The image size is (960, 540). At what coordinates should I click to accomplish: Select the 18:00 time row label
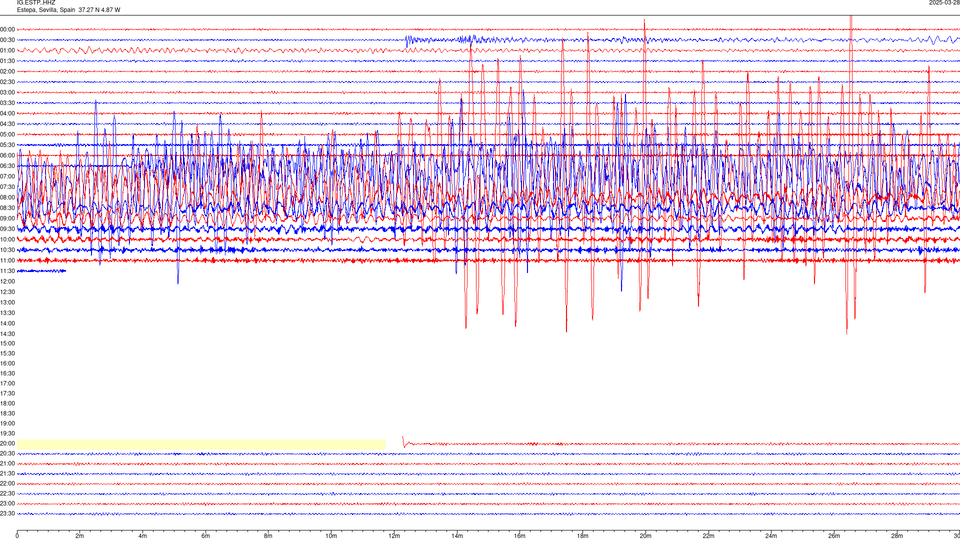click(7, 403)
